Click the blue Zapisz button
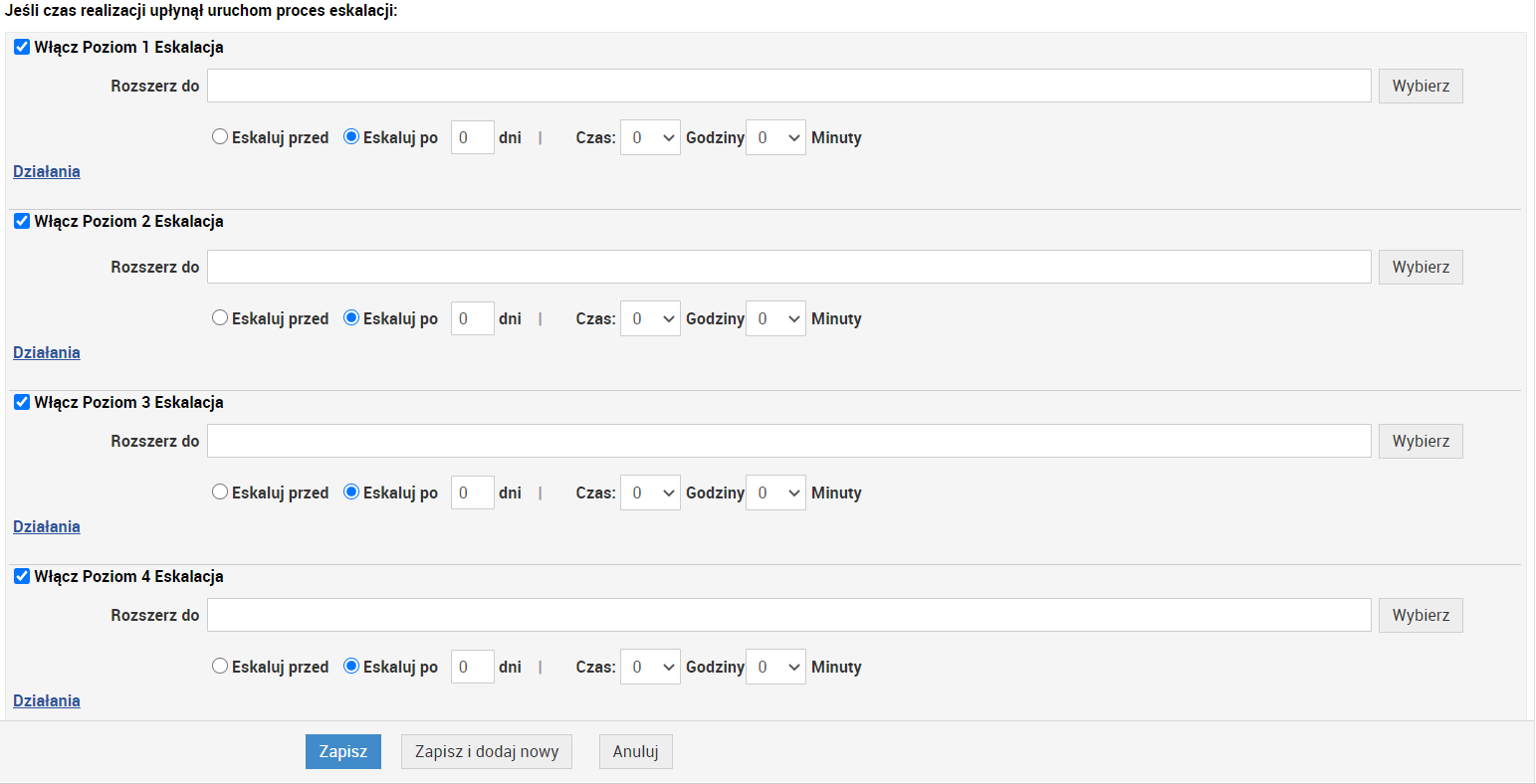1536x784 pixels. (x=343, y=751)
